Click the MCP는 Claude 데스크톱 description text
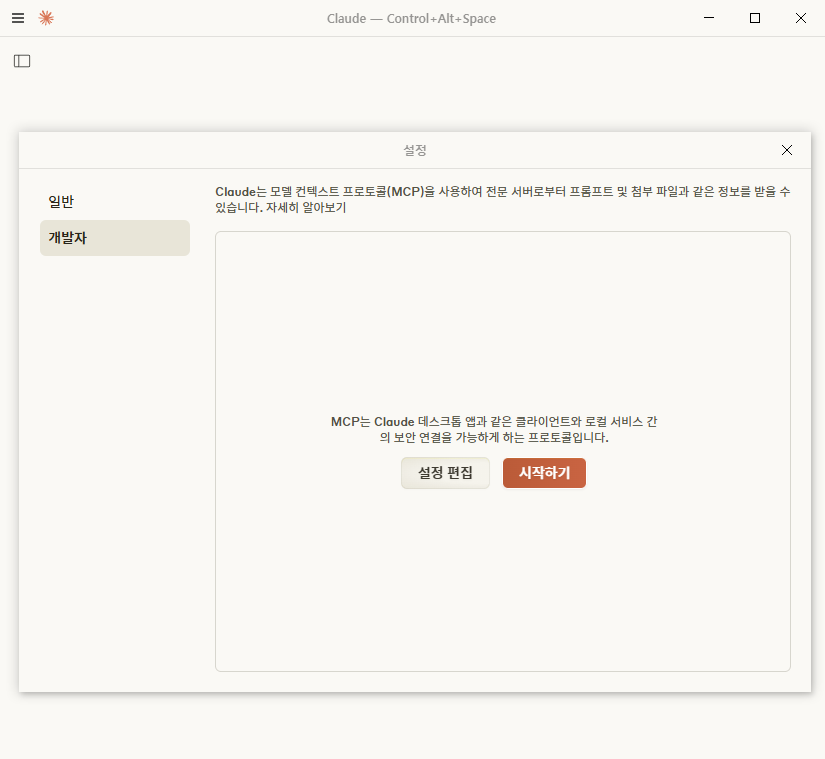The height and width of the screenshot is (759, 825). pos(494,429)
